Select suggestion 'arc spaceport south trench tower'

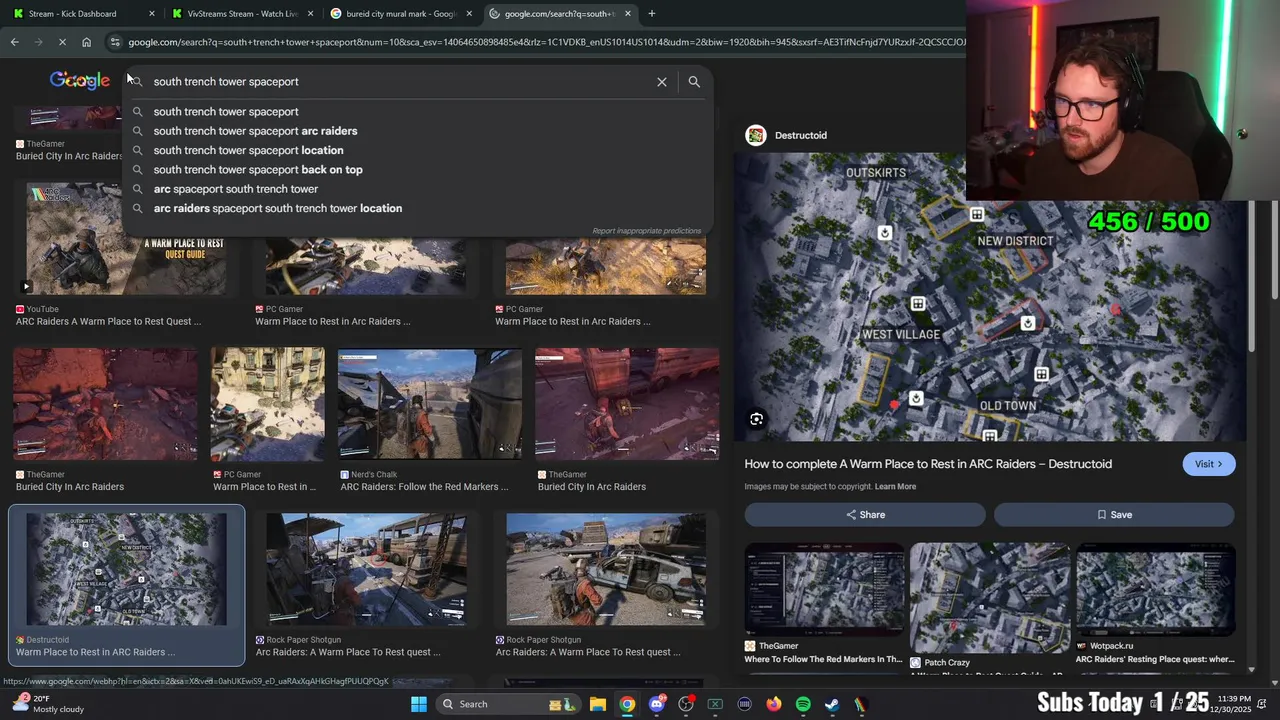click(419, 189)
